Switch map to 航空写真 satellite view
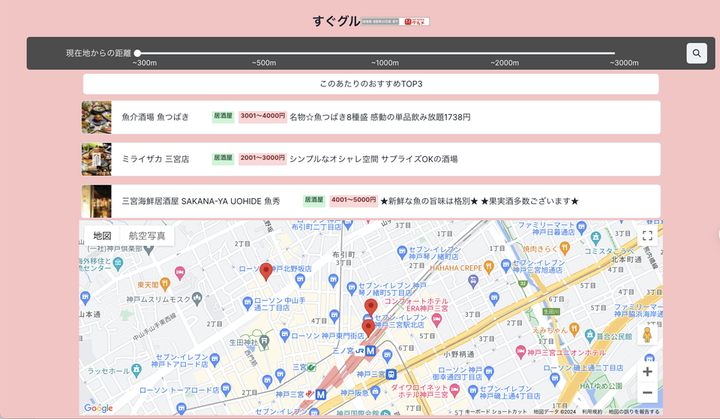The height and width of the screenshot is (419, 720). tap(146, 236)
